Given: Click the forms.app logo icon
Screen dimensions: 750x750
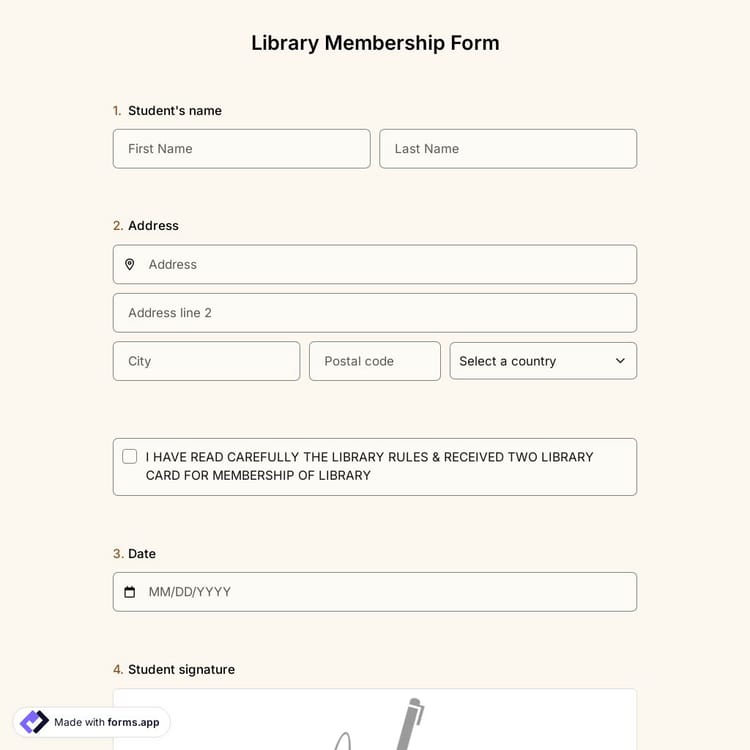Looking at the screenshot, I should [x=34, y=722].
